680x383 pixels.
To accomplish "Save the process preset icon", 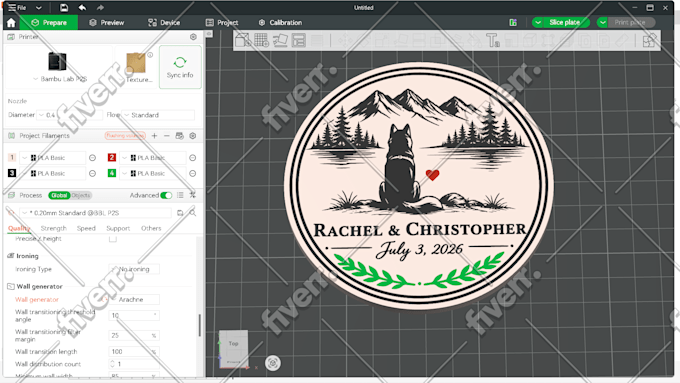I will click(x=180, y=213).
